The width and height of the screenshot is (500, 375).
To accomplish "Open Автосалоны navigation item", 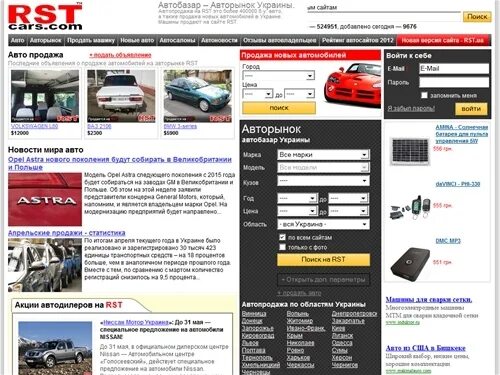I will [177, 40].
